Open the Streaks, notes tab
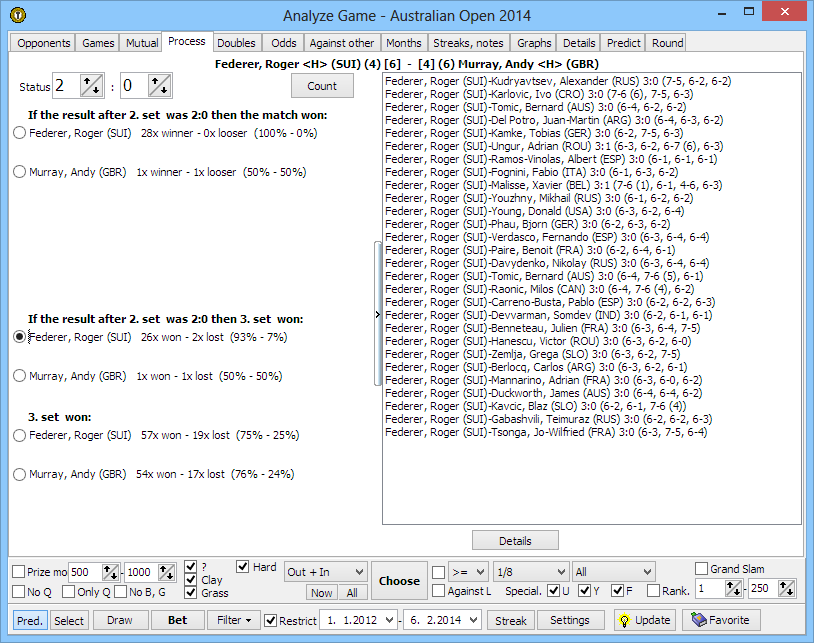 (x=468, y=43)
